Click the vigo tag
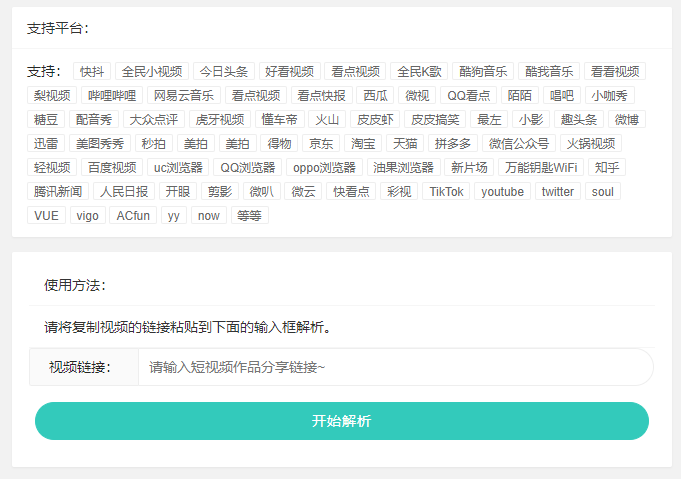Screen dimensions: 681x479 (x=87, y=215)
